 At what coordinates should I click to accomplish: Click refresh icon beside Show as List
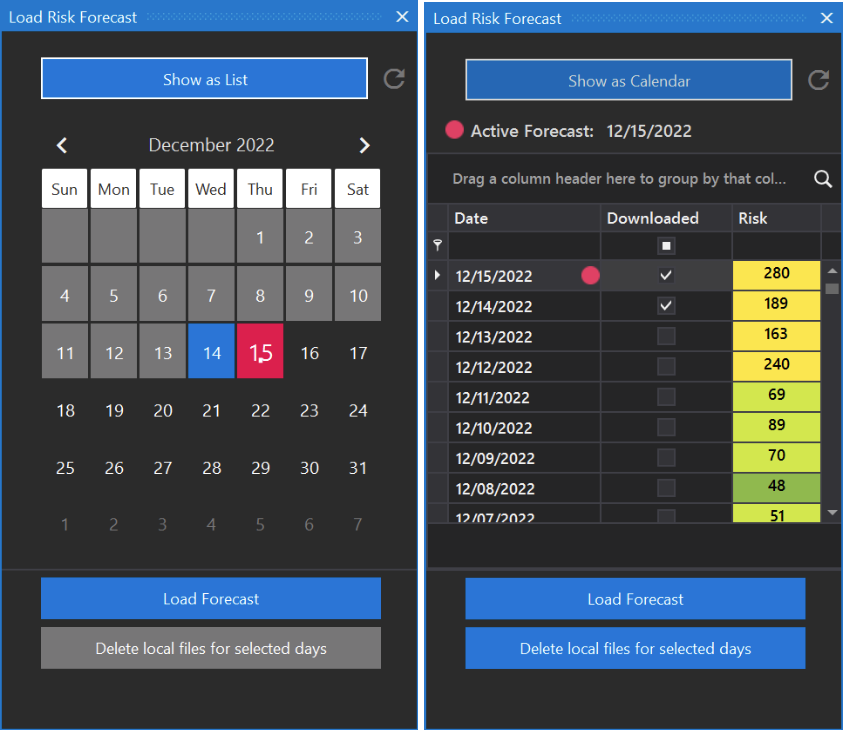(x=395, y=80)
